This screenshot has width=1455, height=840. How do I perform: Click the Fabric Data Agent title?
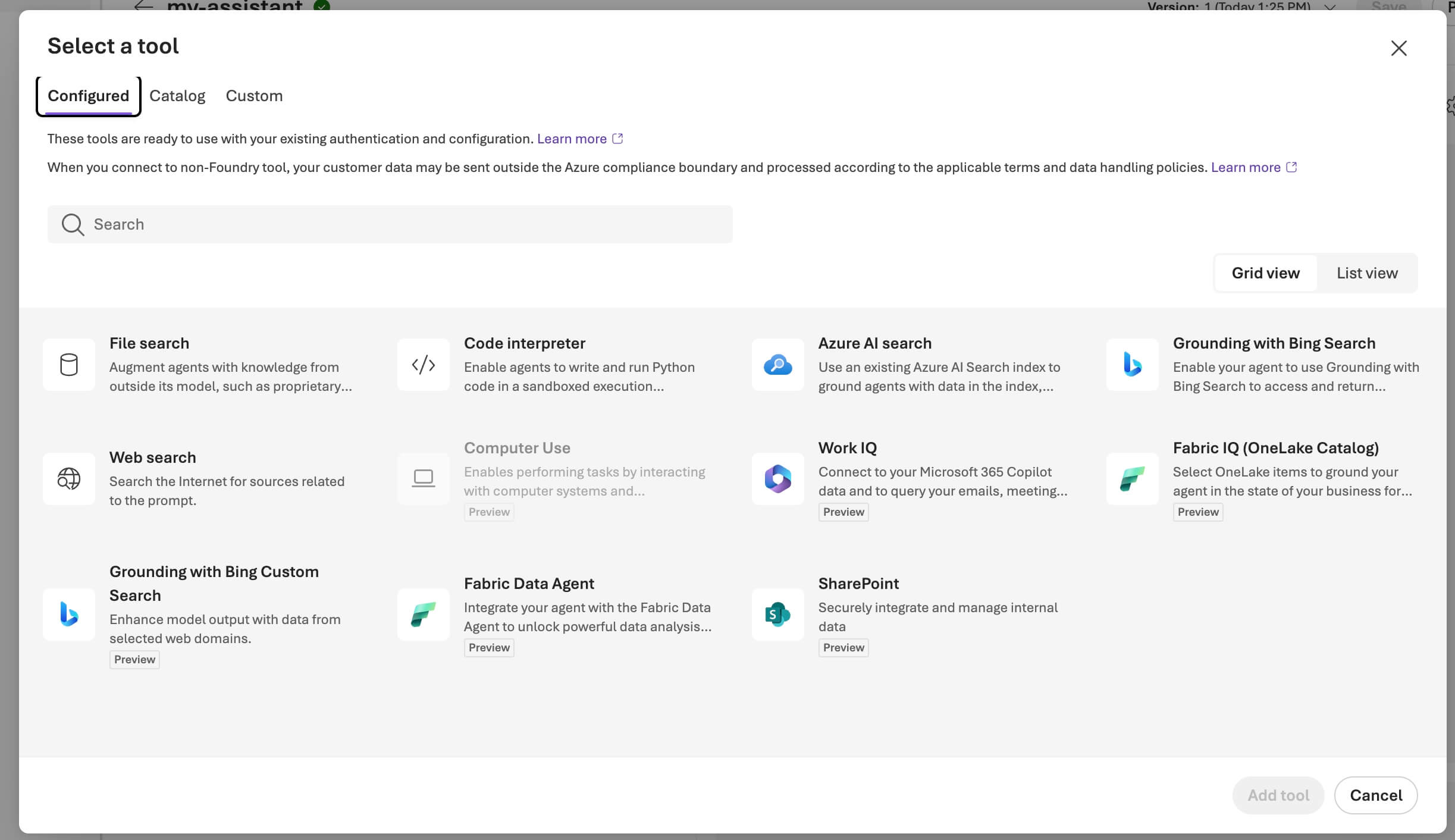pos(529,584)
